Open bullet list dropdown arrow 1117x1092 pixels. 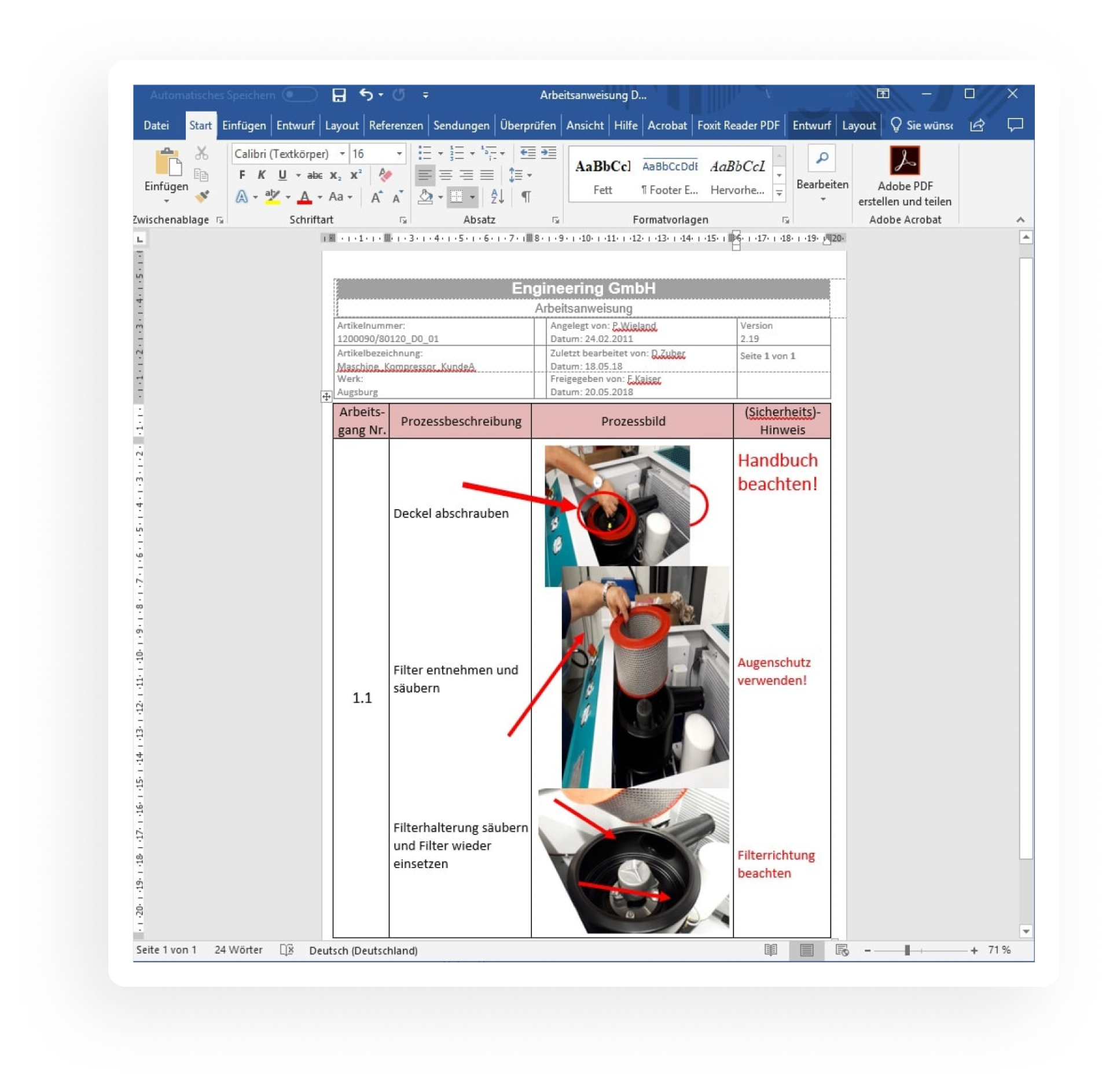coord(440,153)
